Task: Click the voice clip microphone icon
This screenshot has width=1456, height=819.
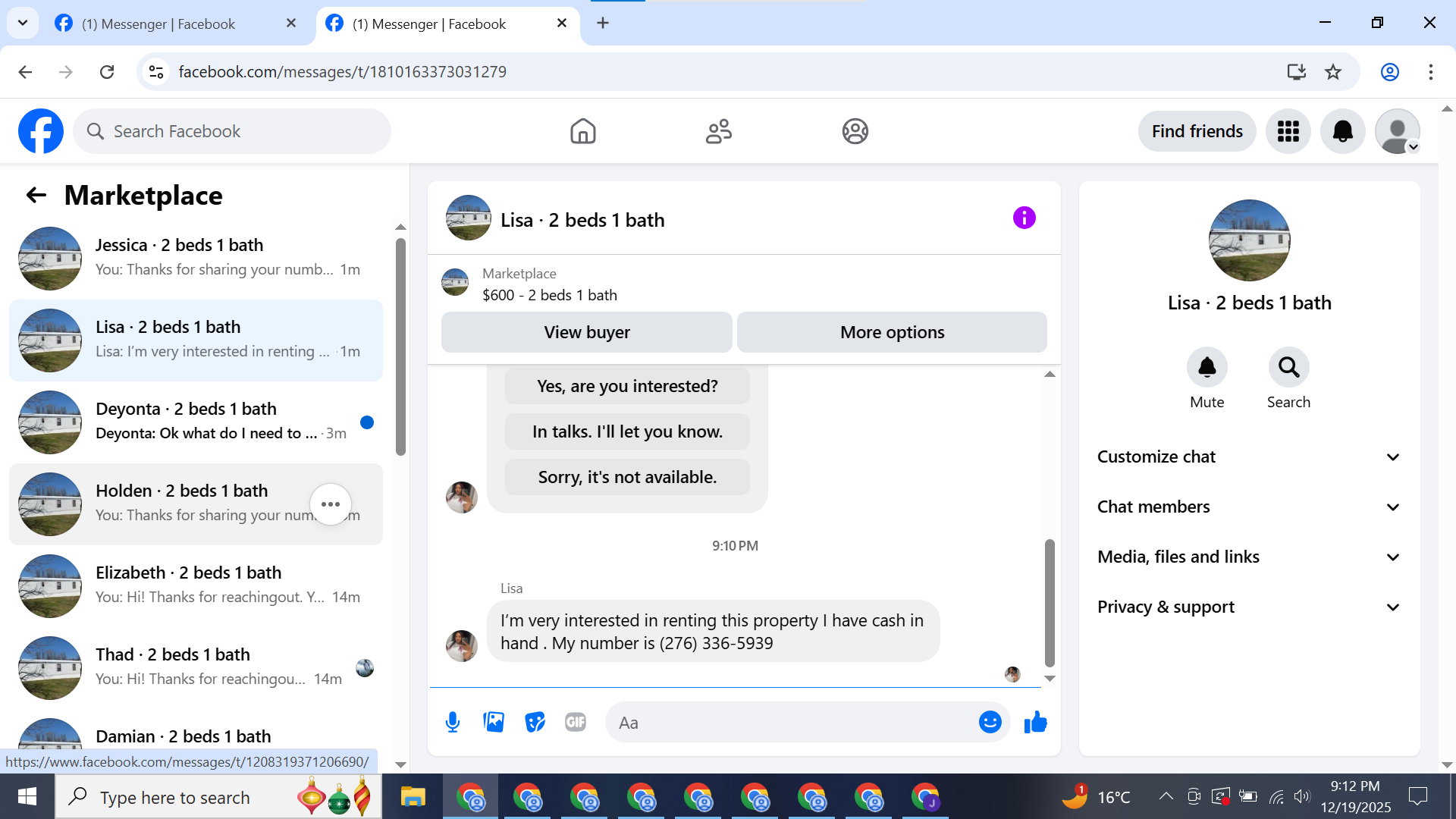Action: 453,722
